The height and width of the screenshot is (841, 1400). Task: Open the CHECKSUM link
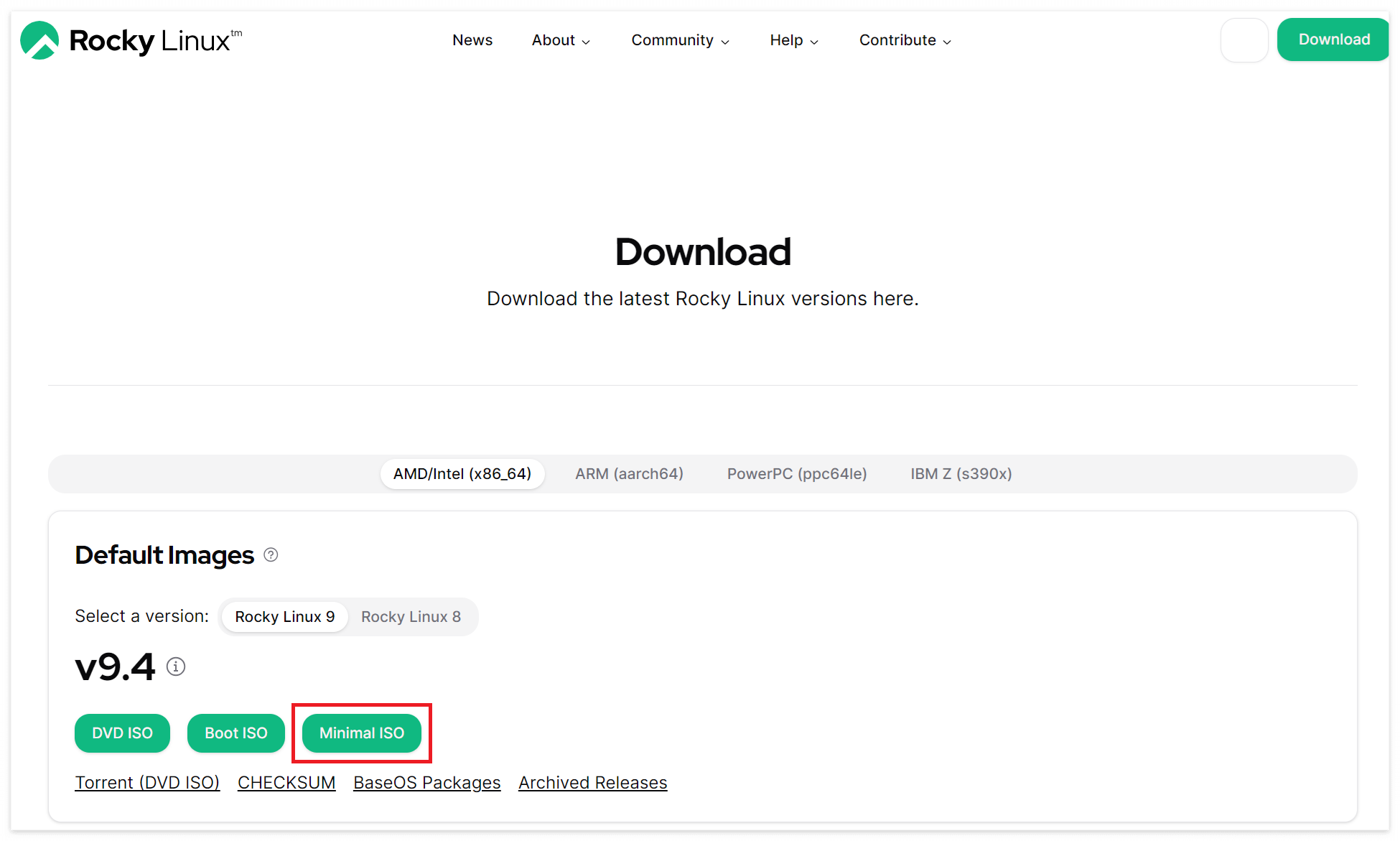(x=286, y=783)
